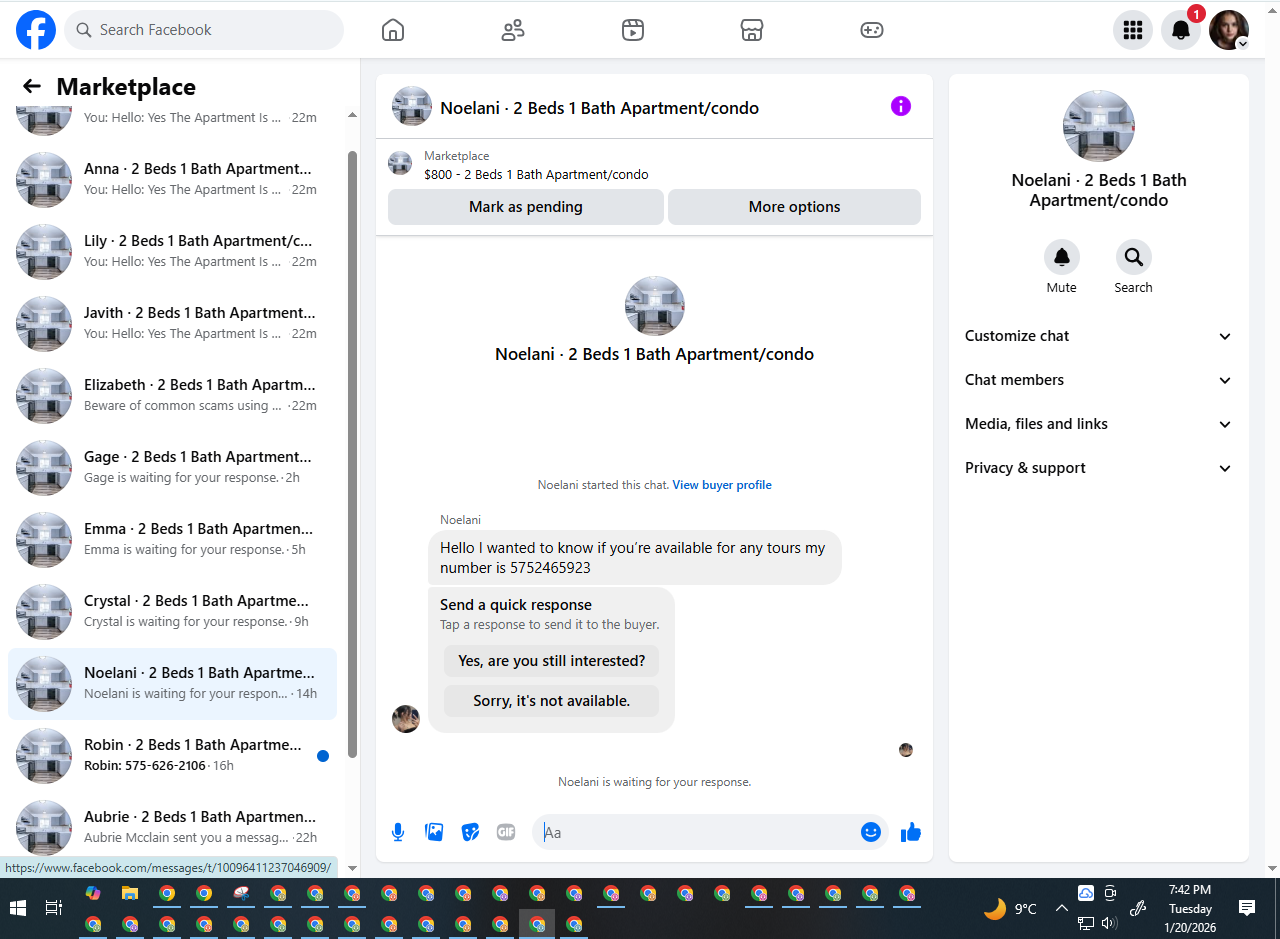The height and width of the screenshot is (939, 1280).
Task: Open the nine-dot menu grid icon
Action: pos(1133,30)
